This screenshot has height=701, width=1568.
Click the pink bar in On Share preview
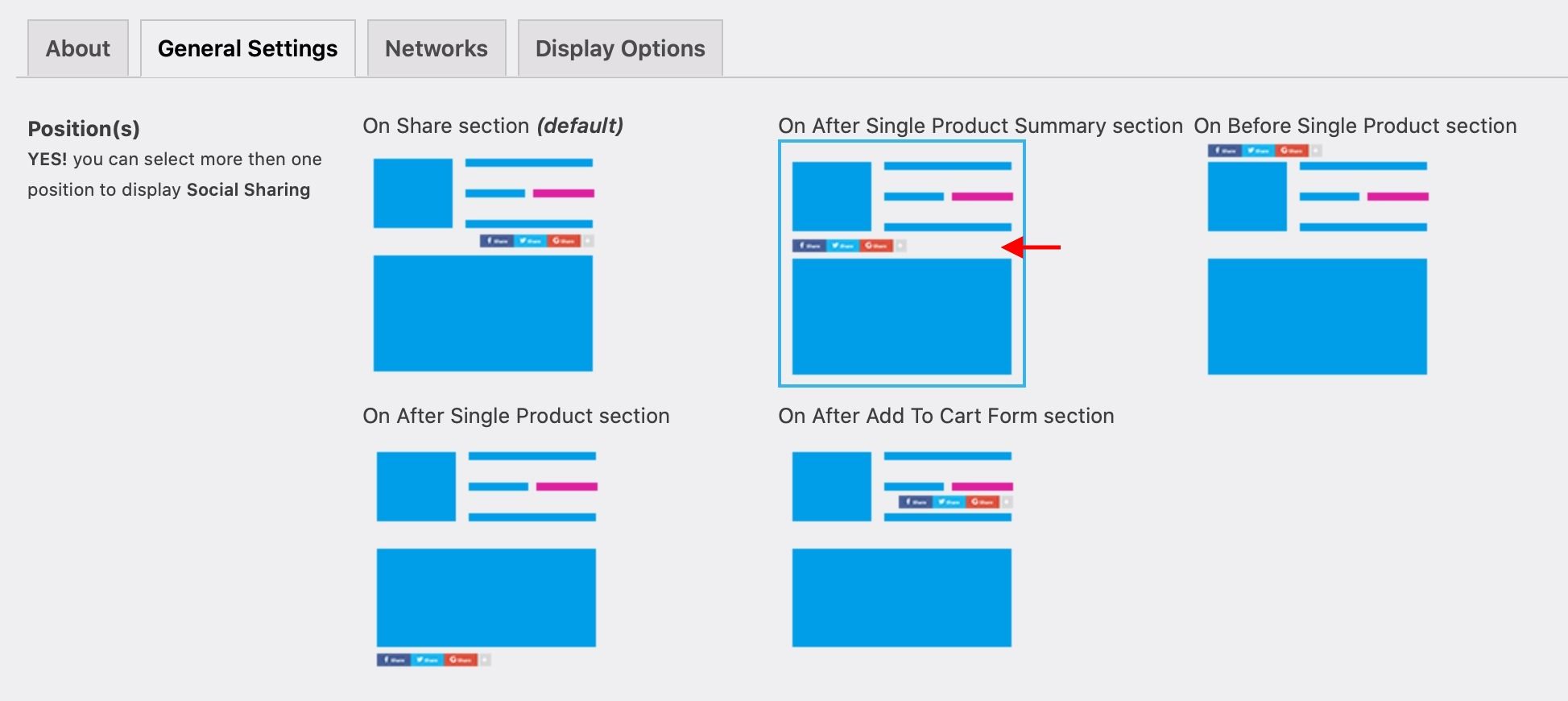(x=564, y=193)
